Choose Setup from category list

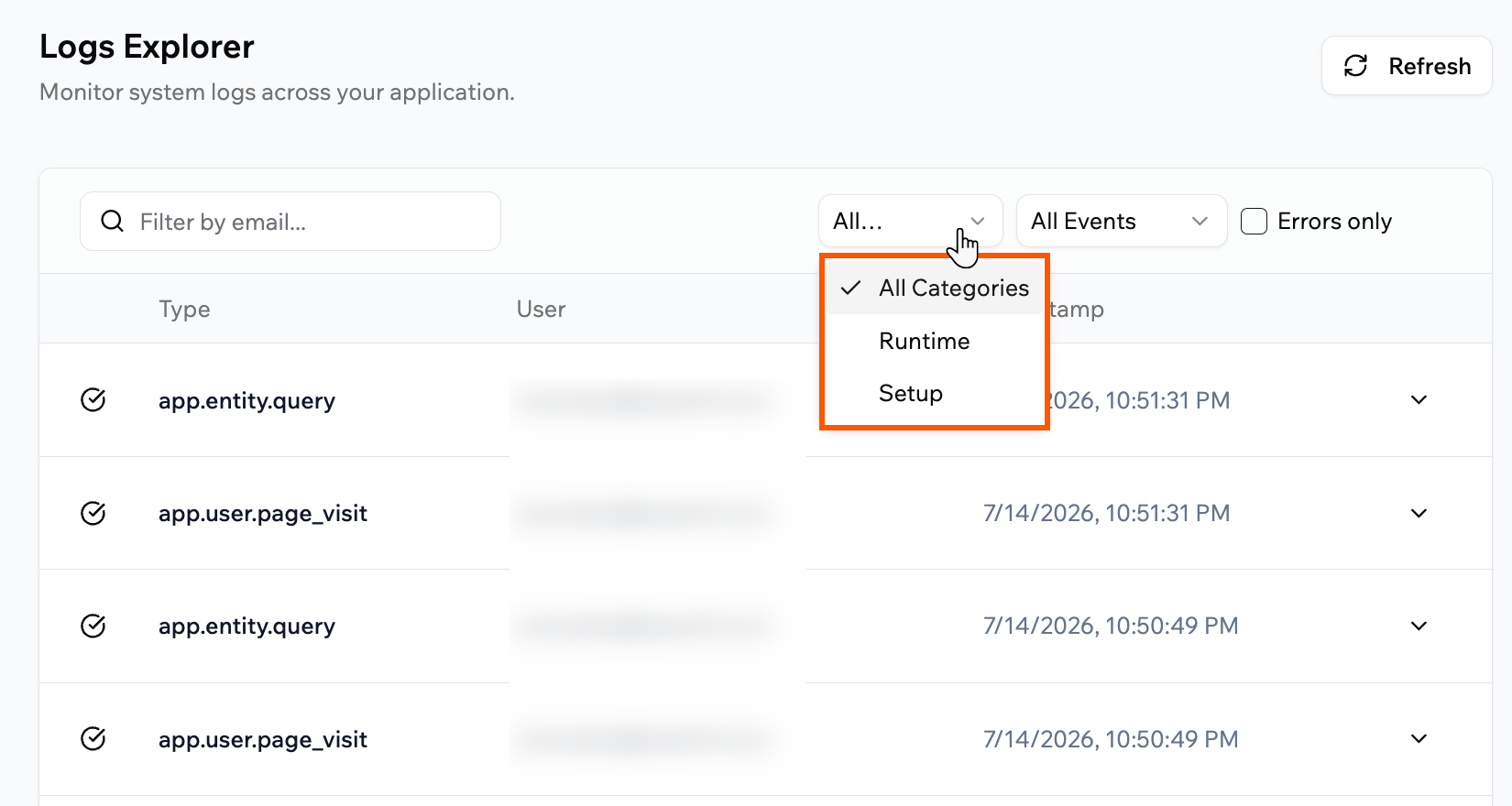(x=934, y=393)
